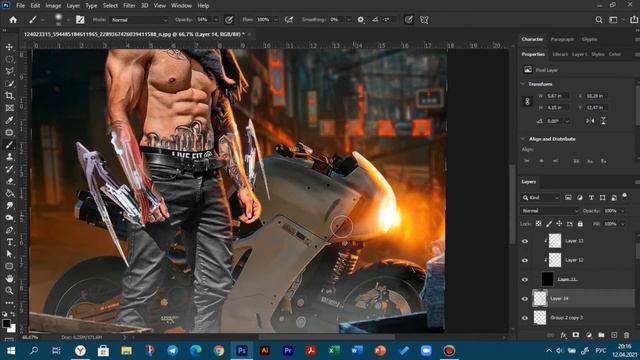Select the Path Selection tool
This screenshot has width=640, height=360.
tap(9, 254)
